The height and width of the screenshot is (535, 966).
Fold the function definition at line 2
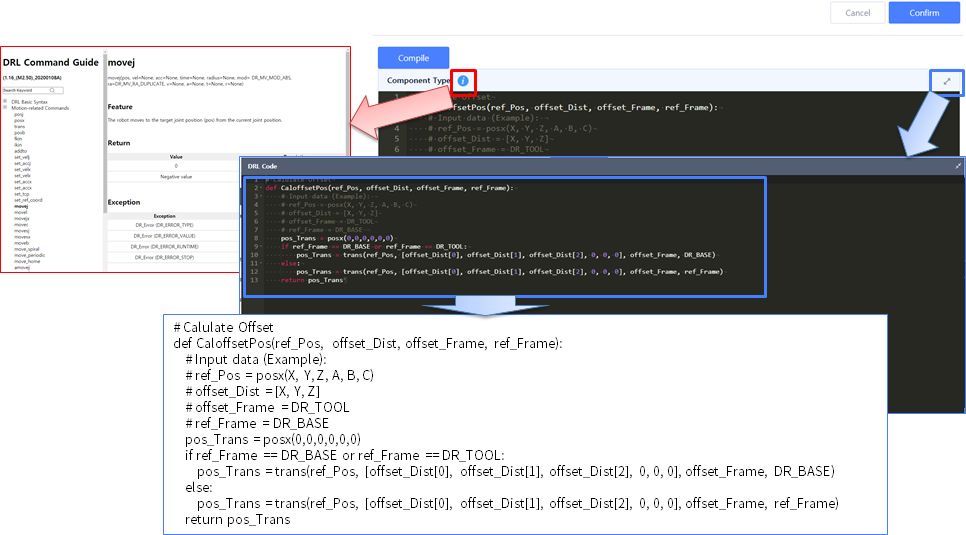pos(262,188)
